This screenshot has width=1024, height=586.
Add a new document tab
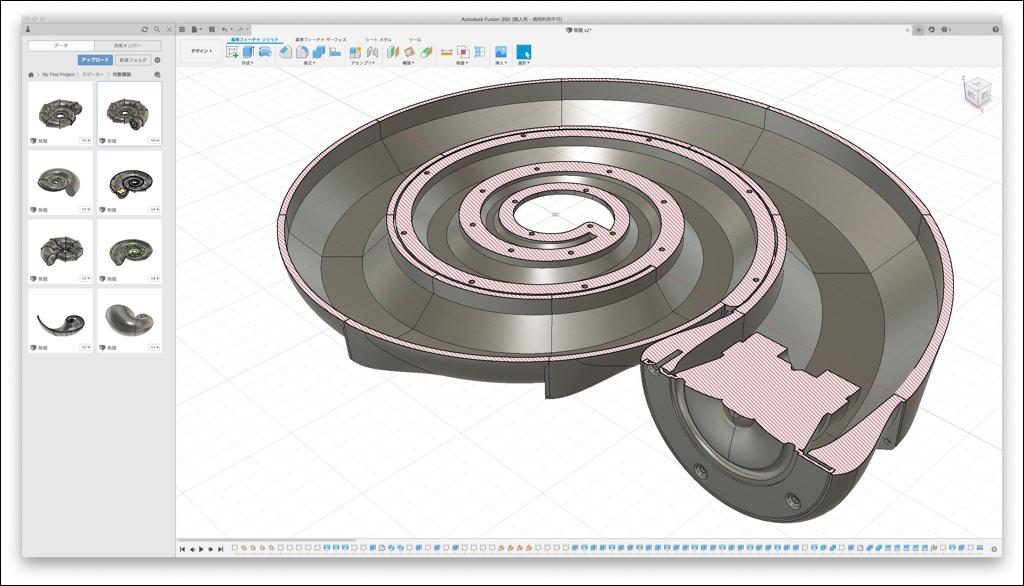(918, 29)
